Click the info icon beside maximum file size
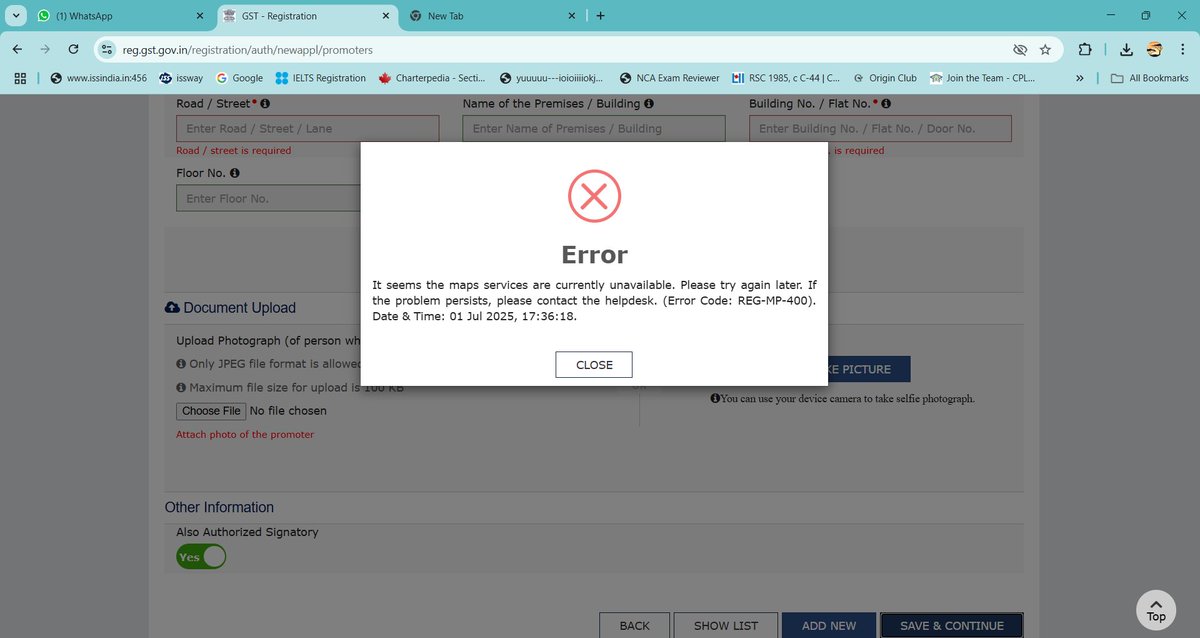1200x638 pixels. (x=181, y=387)
